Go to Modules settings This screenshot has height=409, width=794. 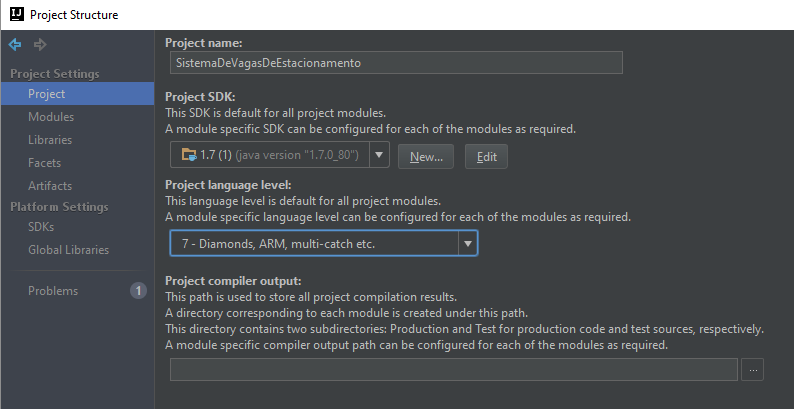pos(51,117)
